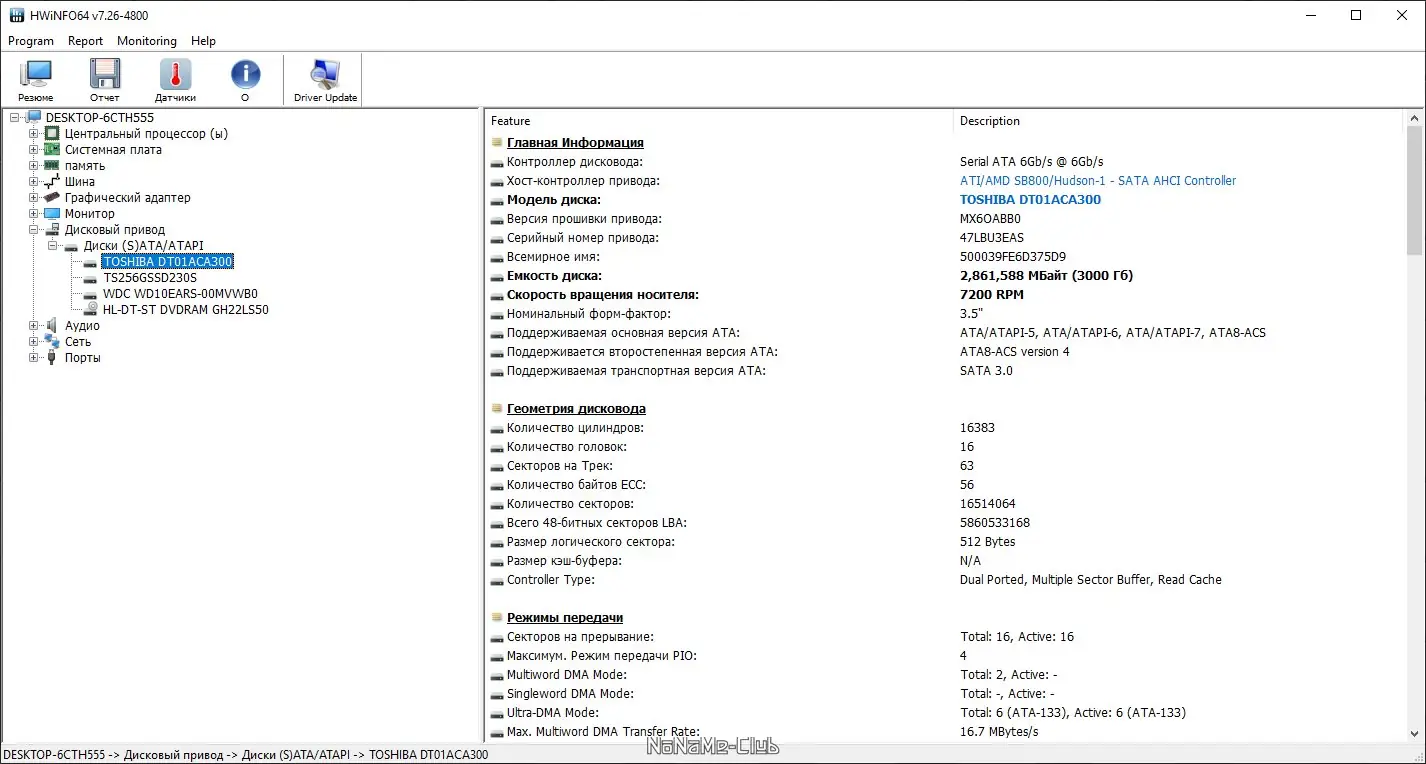Click the folder icon beside Режимы передачи
The image size is (1426, 764).
497,617
